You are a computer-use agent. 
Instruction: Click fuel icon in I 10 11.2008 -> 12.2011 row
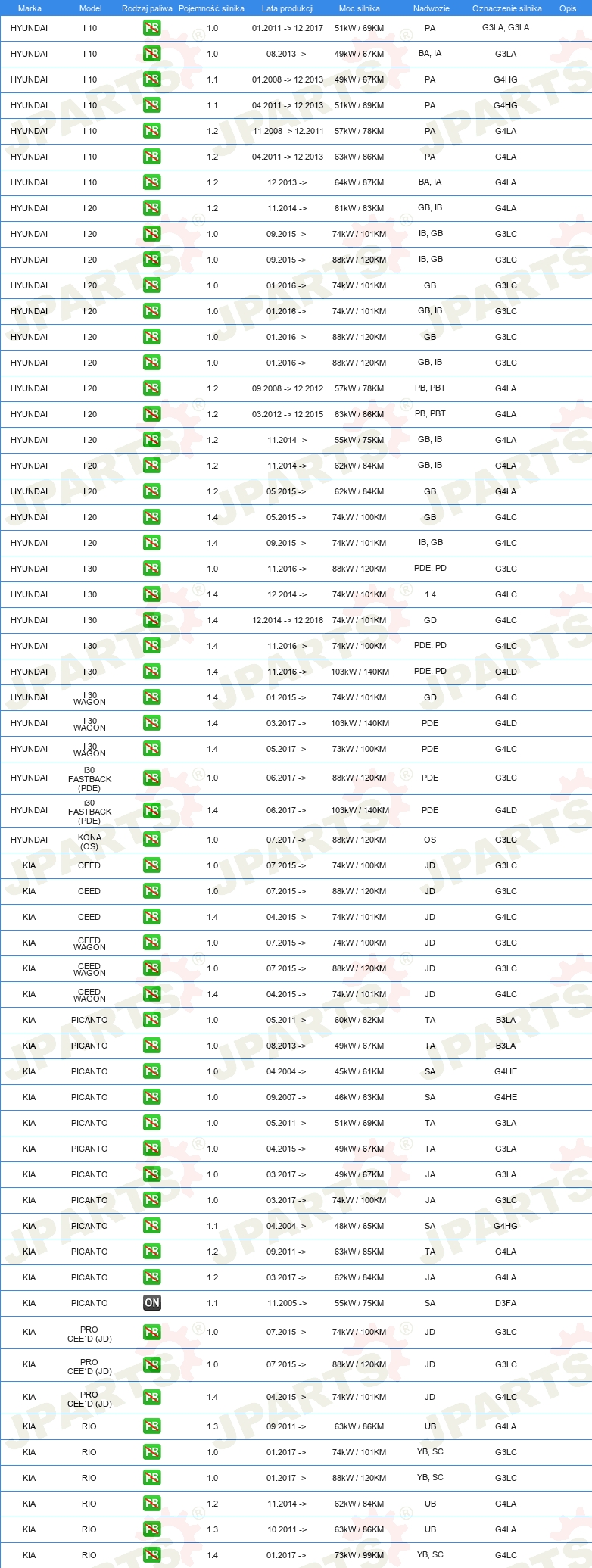click(152, 131)
